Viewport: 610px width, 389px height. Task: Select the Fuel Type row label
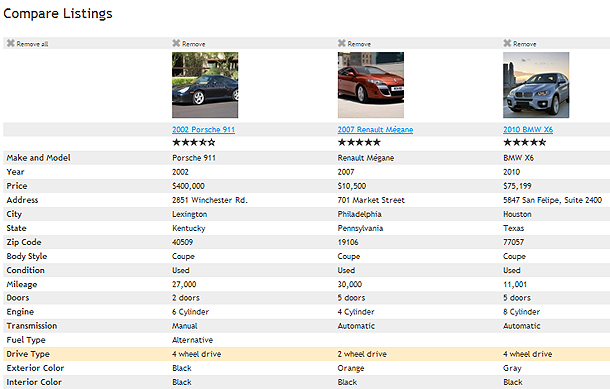point(26,340)
